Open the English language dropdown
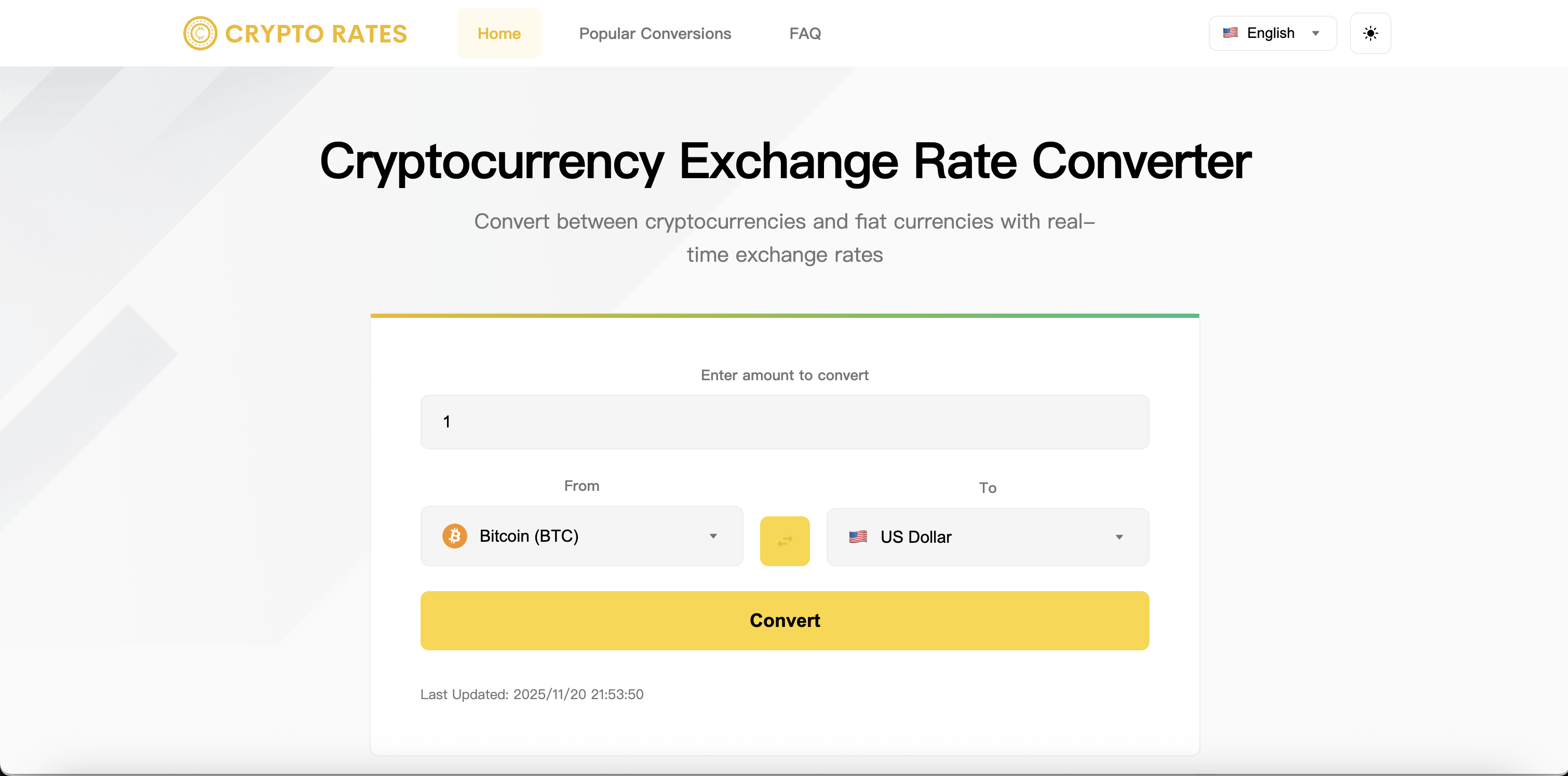 (1272, 33)
